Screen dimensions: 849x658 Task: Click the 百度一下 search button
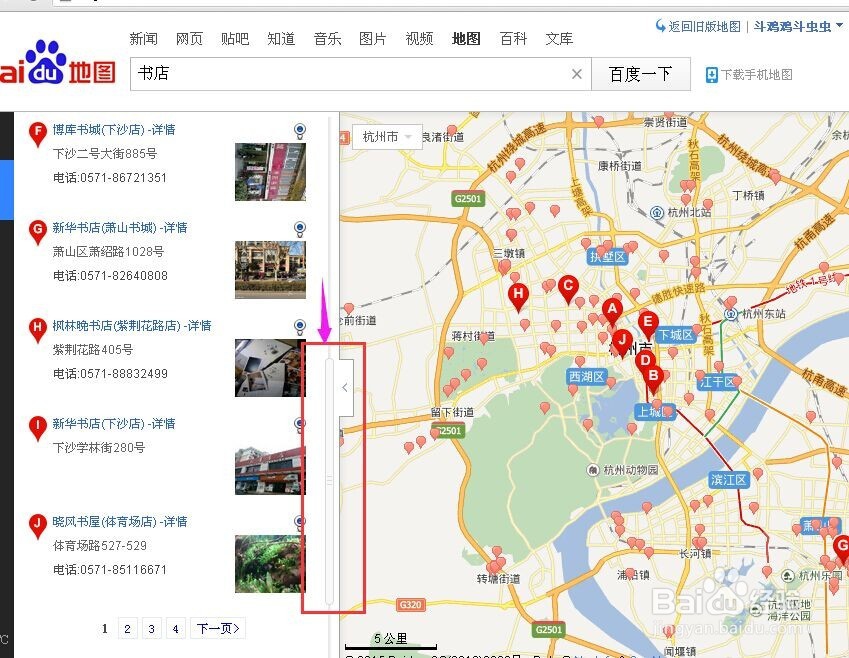(641, 74)
